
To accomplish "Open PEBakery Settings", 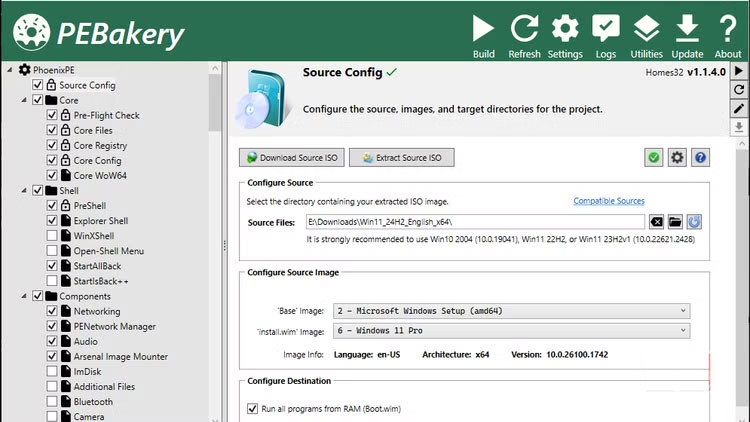I will 565,36.
